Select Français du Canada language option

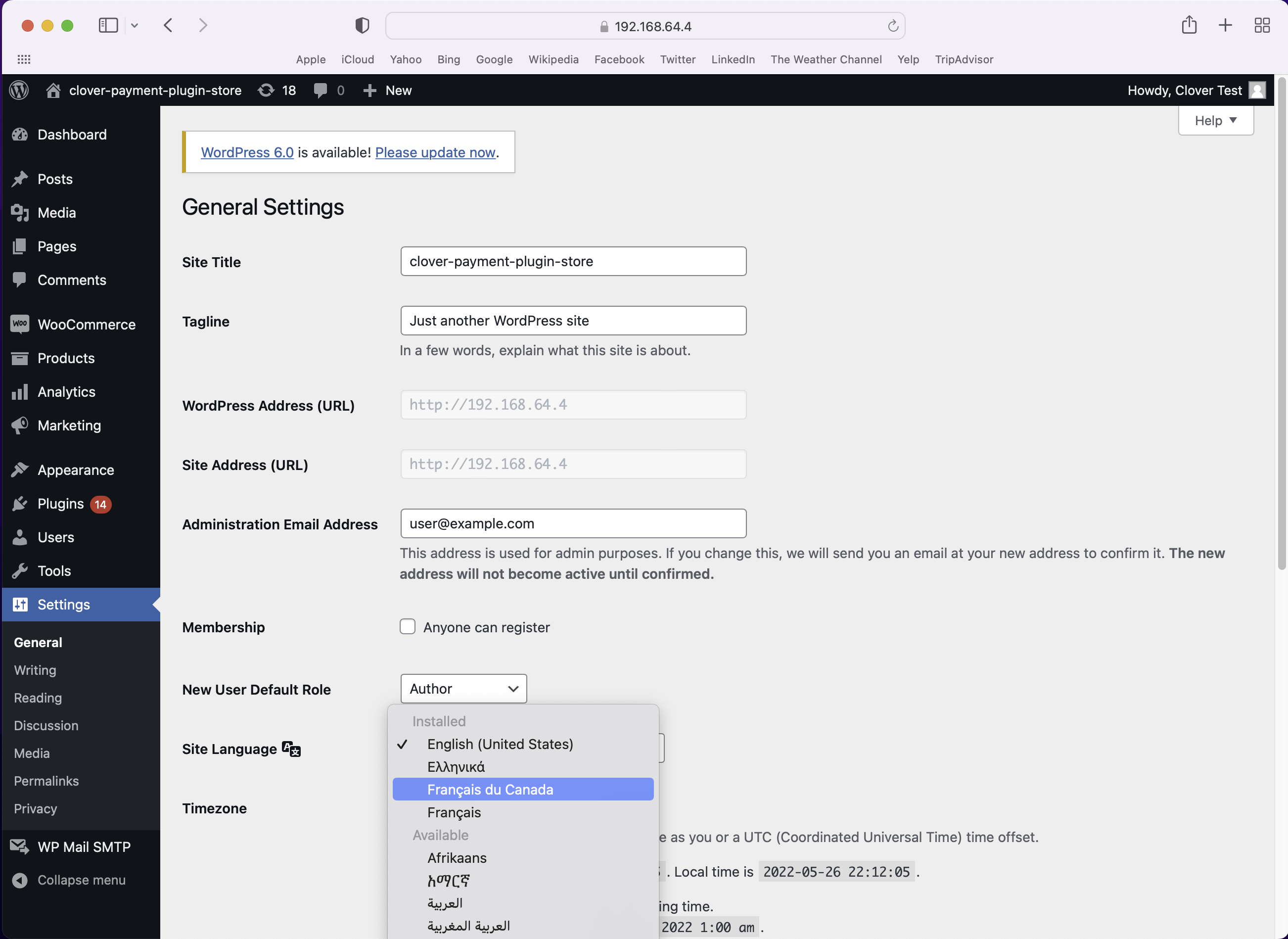[490, 790]
